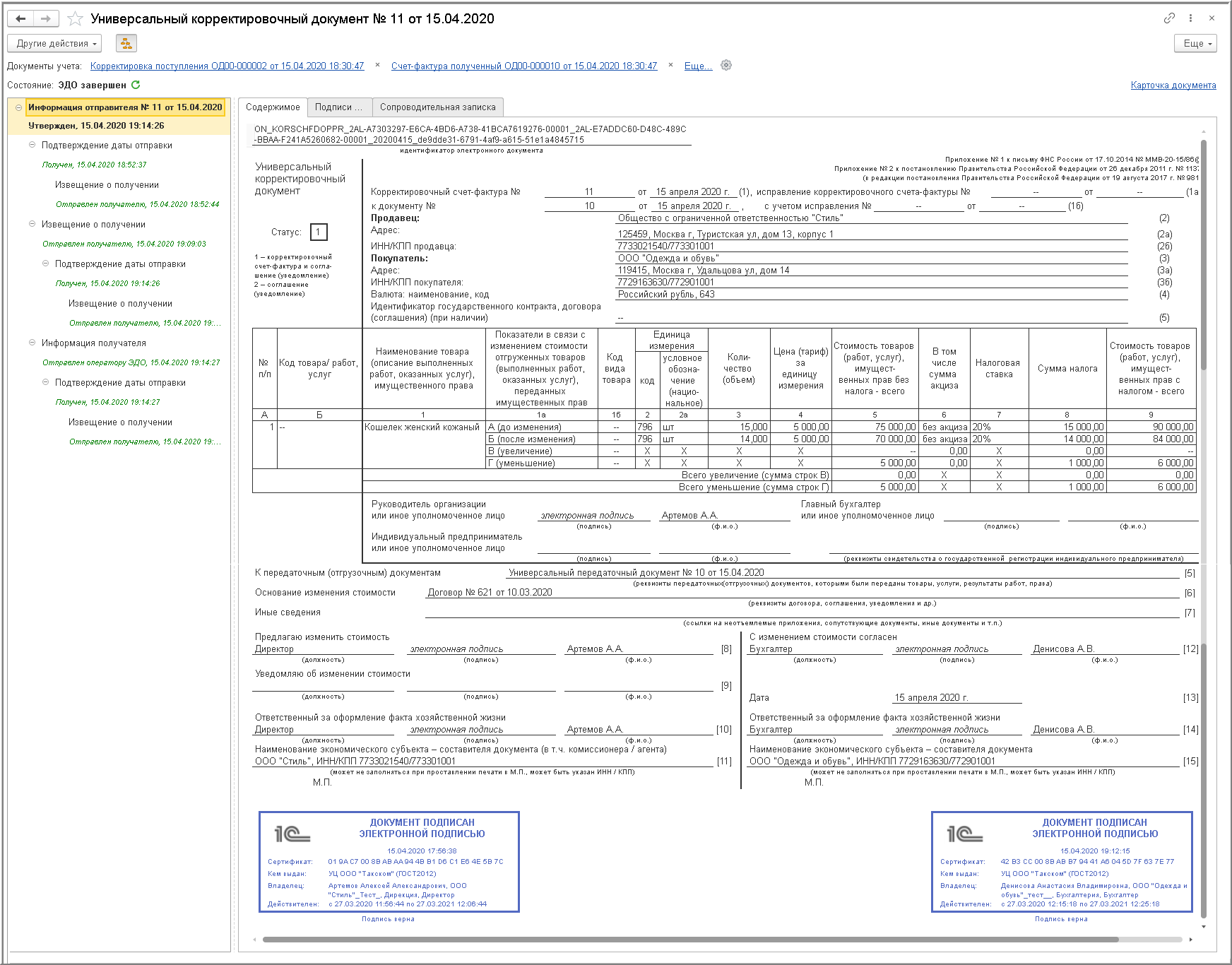
Task: Click buyer name ООО "Одежда и обувь"
Action: point(668,259)
